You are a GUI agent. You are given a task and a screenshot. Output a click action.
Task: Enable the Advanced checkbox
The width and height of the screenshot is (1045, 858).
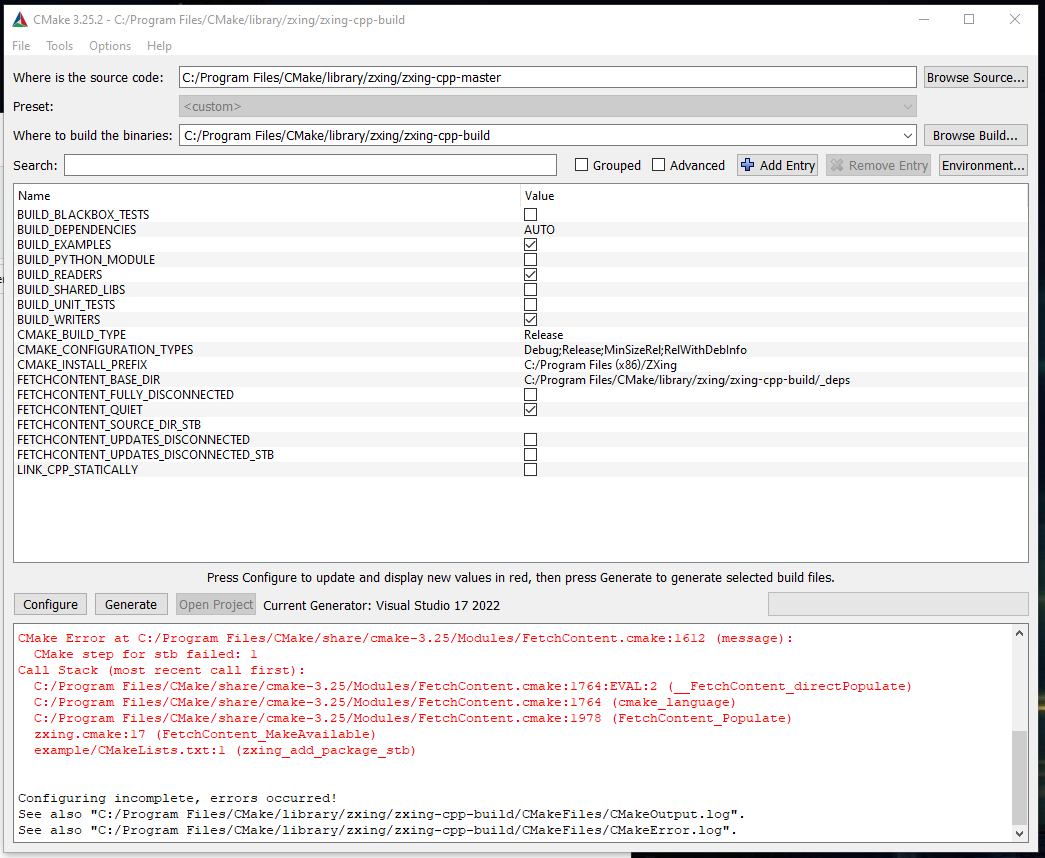point(658,165)
